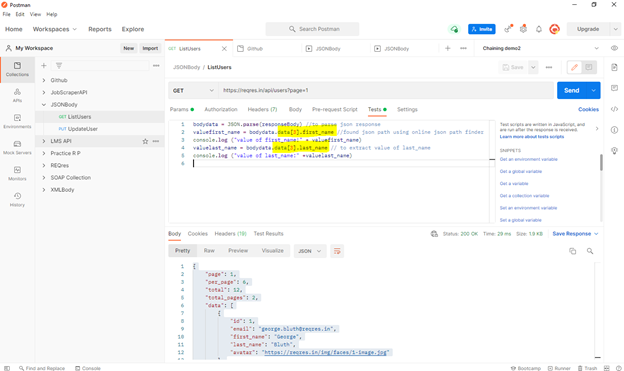Open the History sidebar icon
The width and height of the screenshot is (624, 371).
coord(17,199)
